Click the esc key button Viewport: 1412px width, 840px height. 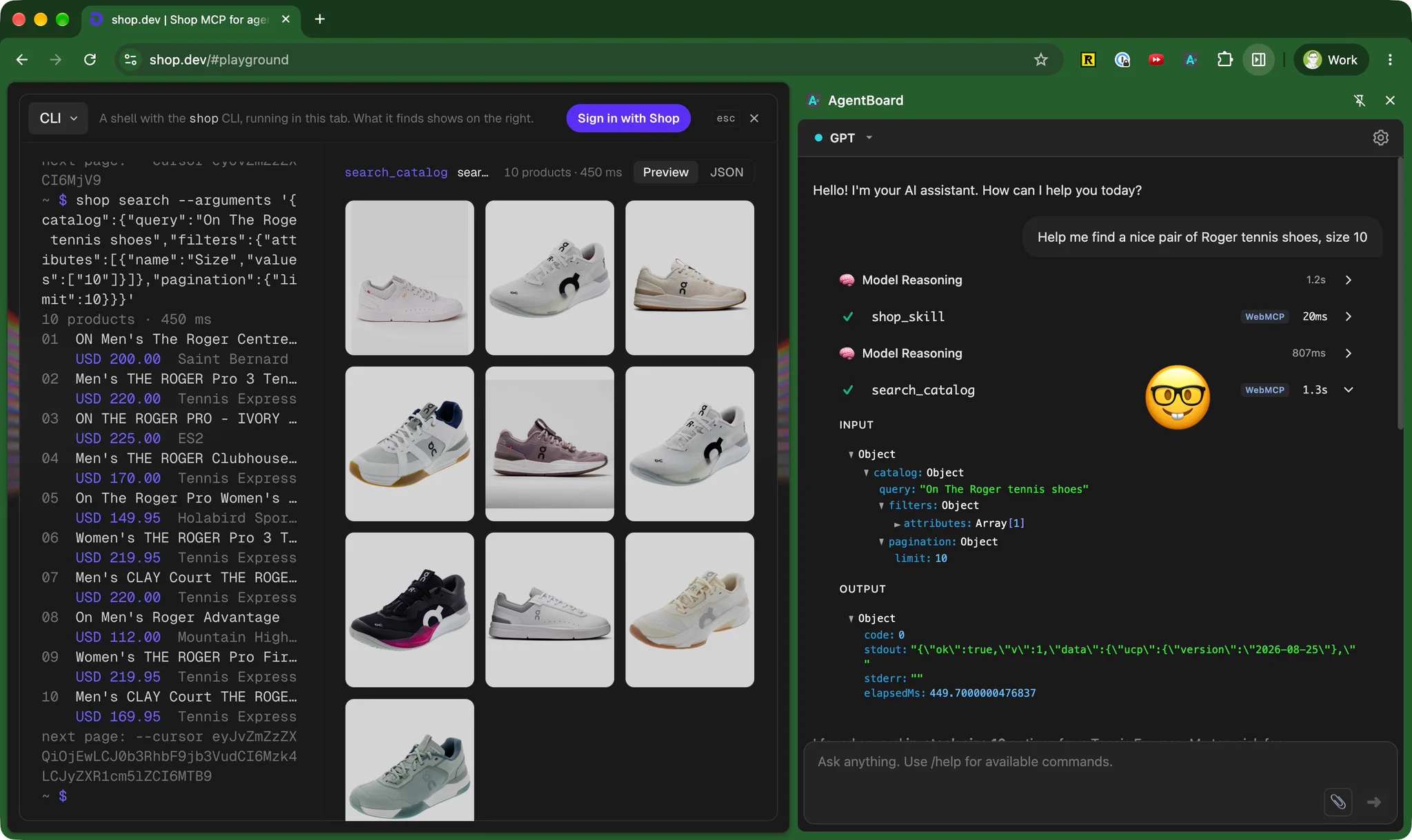click(725, 119)
